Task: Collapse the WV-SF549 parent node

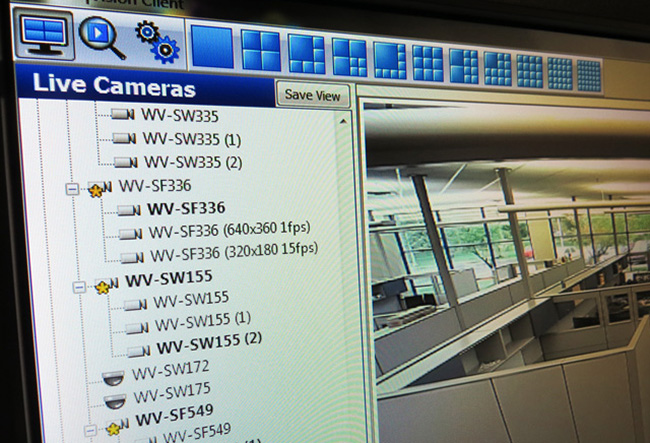Action: (x=90, y=431)
